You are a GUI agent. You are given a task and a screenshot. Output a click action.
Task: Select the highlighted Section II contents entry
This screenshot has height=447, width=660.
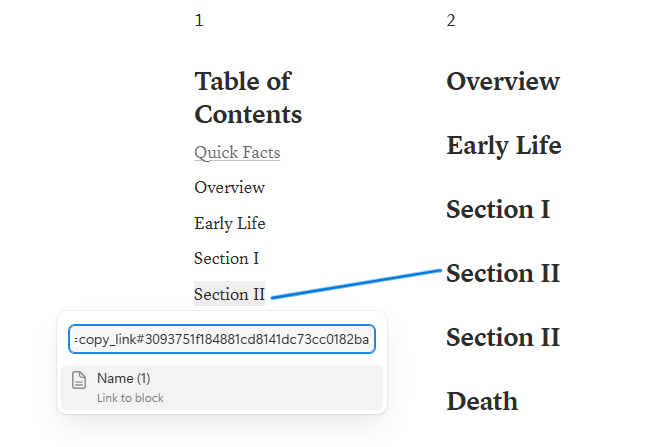coord(229,294)
